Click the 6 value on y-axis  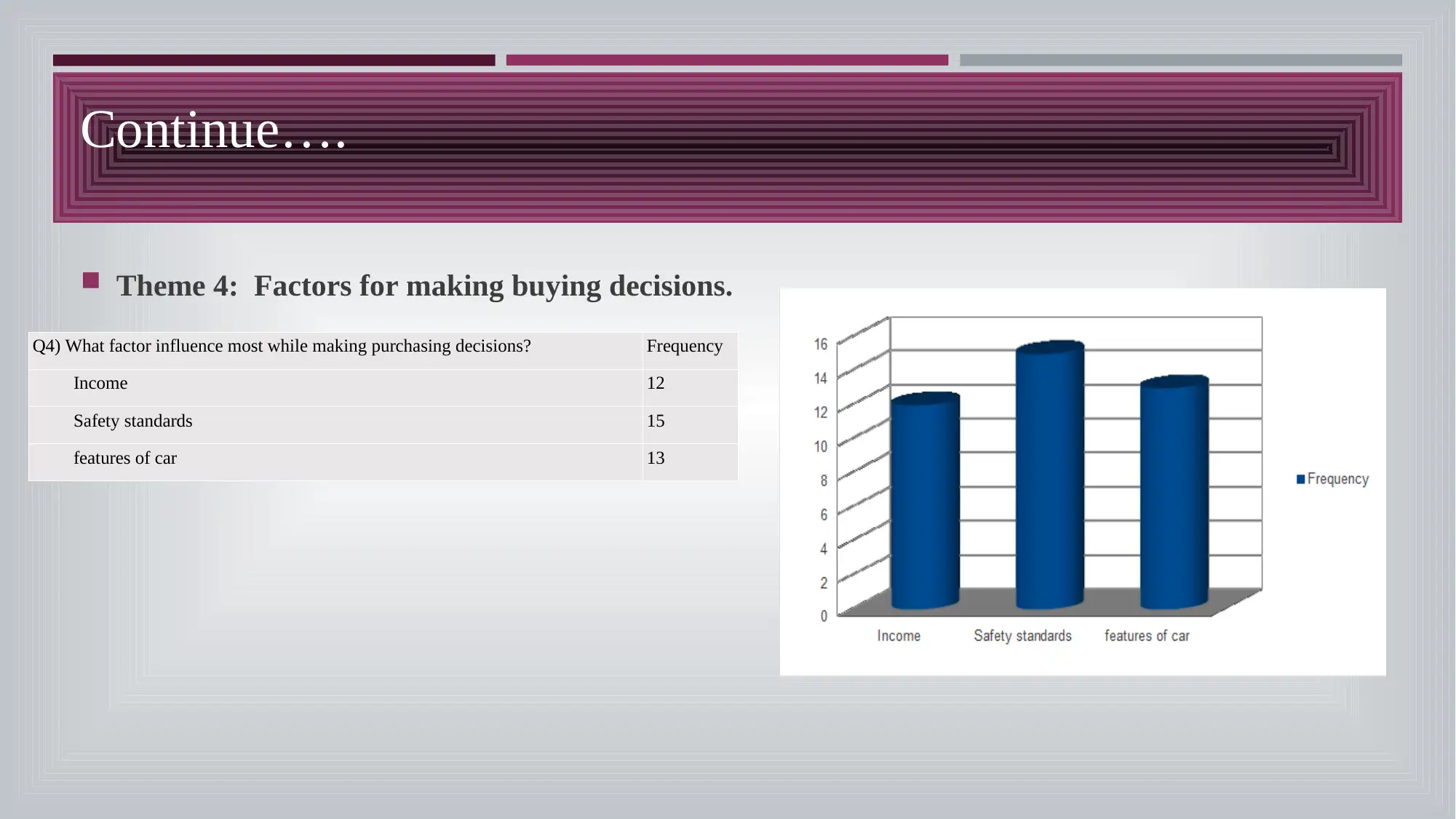coord(824,515)
